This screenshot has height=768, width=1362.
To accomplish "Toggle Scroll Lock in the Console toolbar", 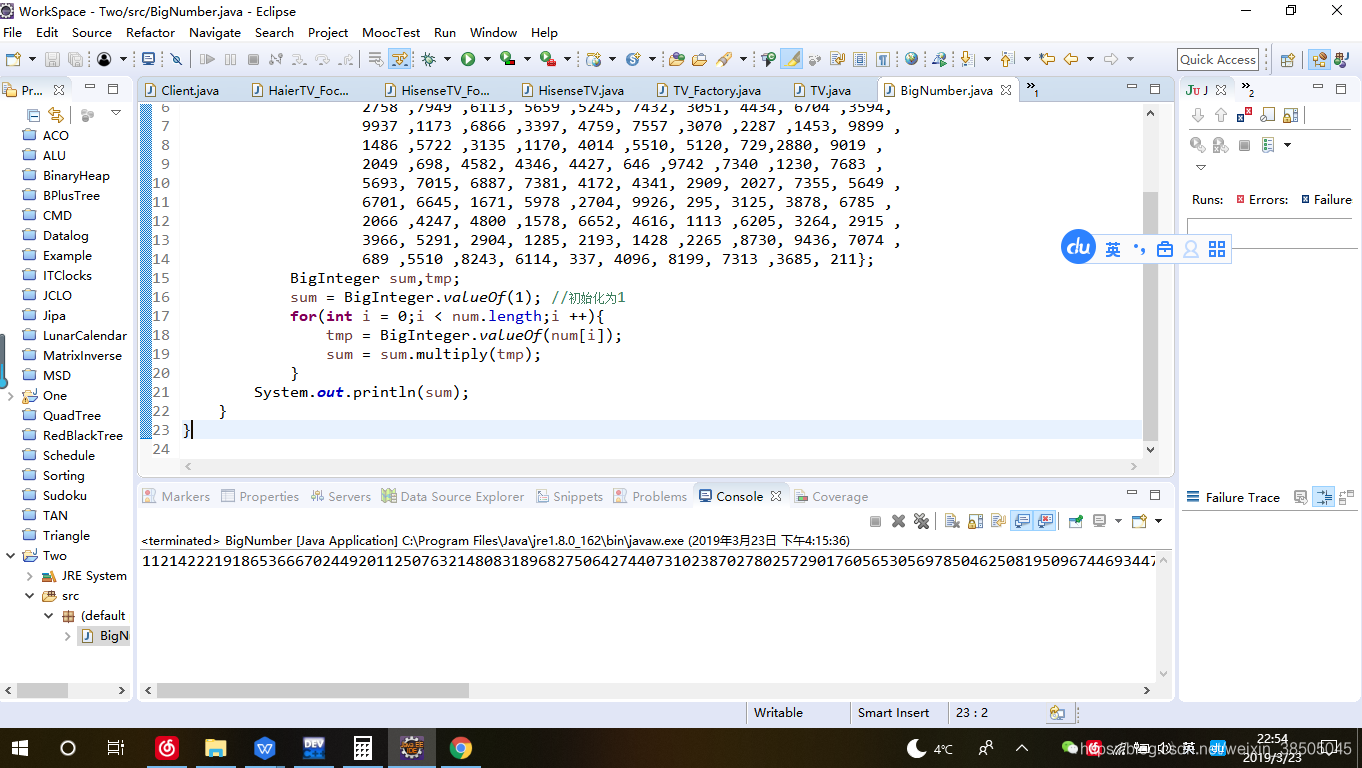I will (x=975, y=521).
